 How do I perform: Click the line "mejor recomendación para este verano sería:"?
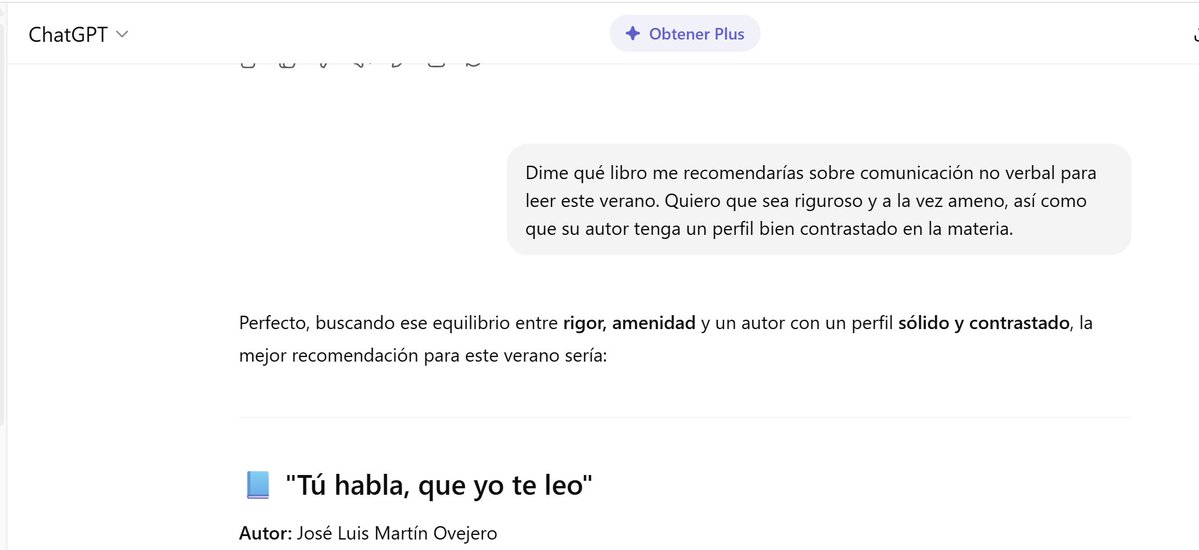click(x=422, y=356)
